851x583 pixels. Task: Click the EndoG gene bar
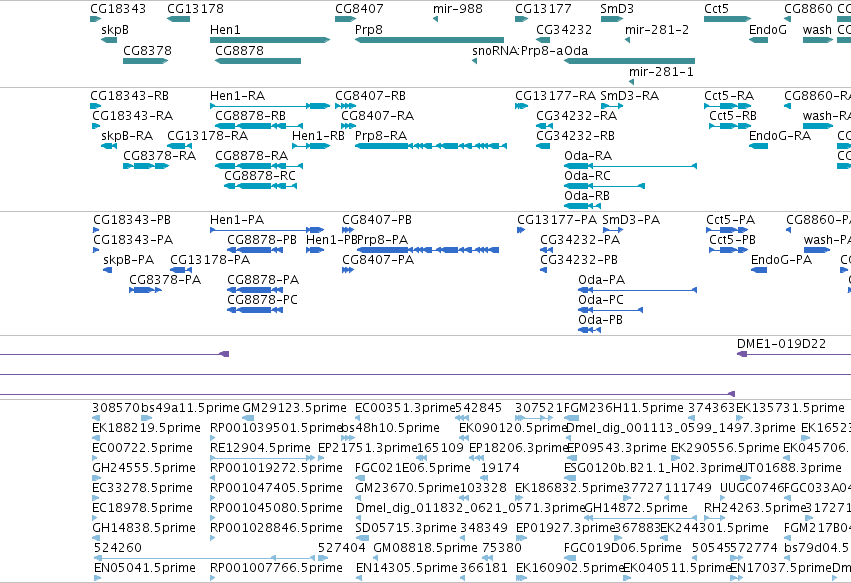coord(758,40)
